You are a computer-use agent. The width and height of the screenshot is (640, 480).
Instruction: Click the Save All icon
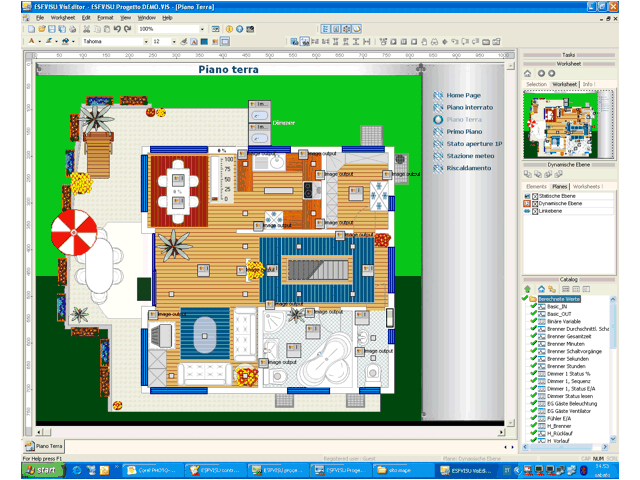(x=62, y=29)
